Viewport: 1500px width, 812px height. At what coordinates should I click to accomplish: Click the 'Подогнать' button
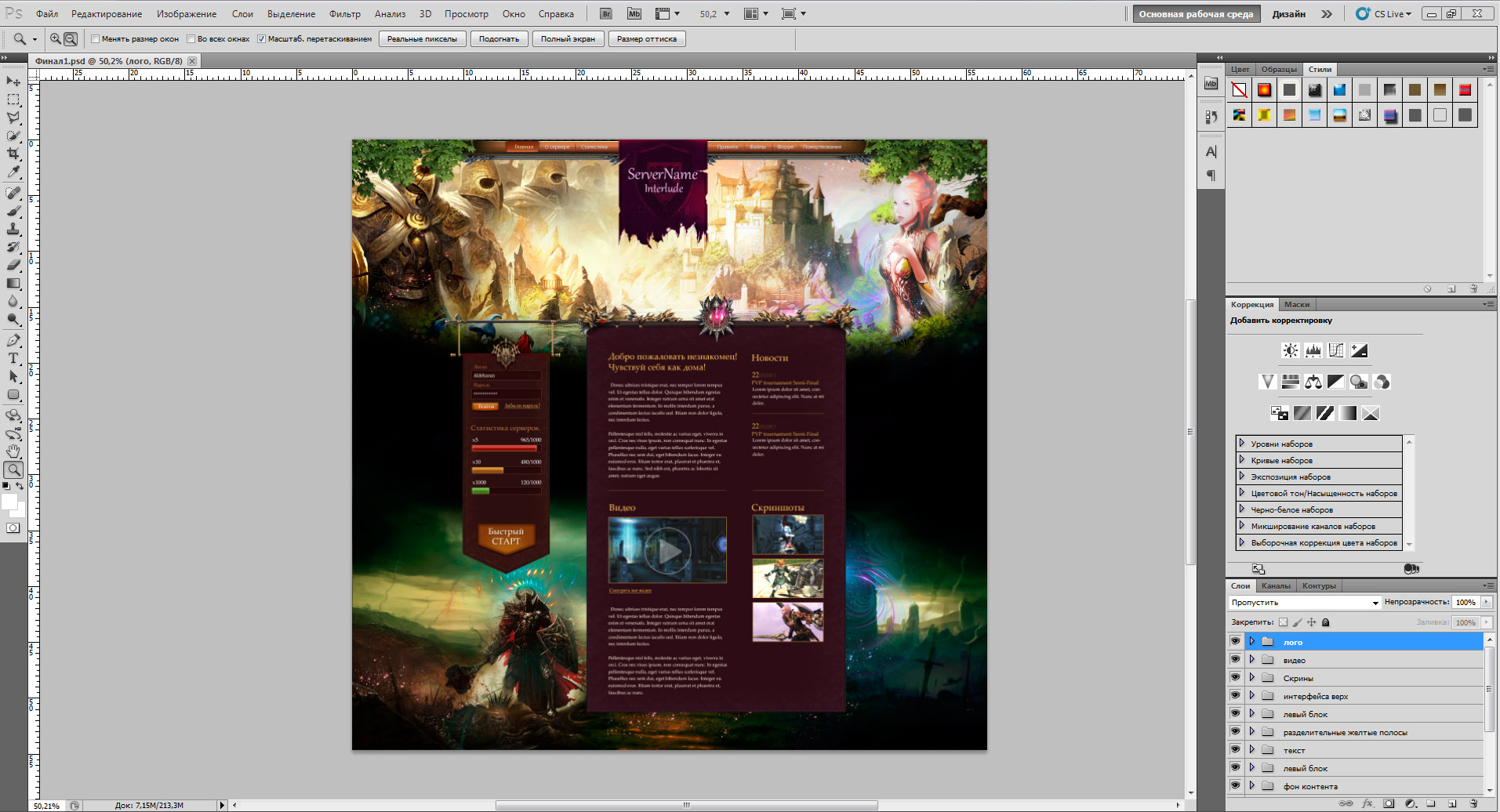(x=499, y=38)
